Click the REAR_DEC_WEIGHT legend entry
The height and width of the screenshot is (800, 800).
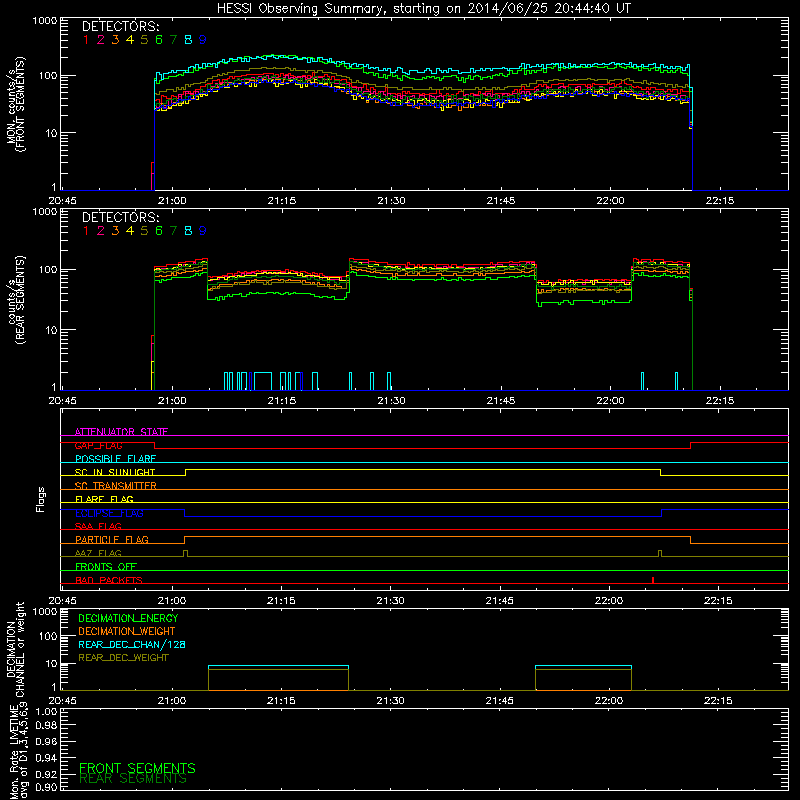tap(123, 658)
